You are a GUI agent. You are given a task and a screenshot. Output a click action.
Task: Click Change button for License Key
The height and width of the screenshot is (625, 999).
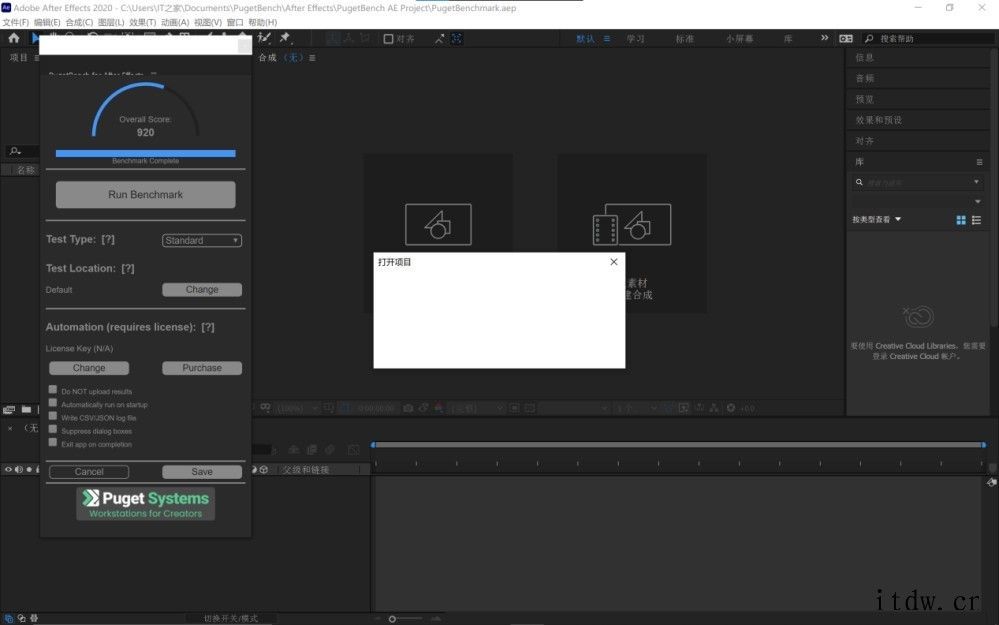(89, 368)
